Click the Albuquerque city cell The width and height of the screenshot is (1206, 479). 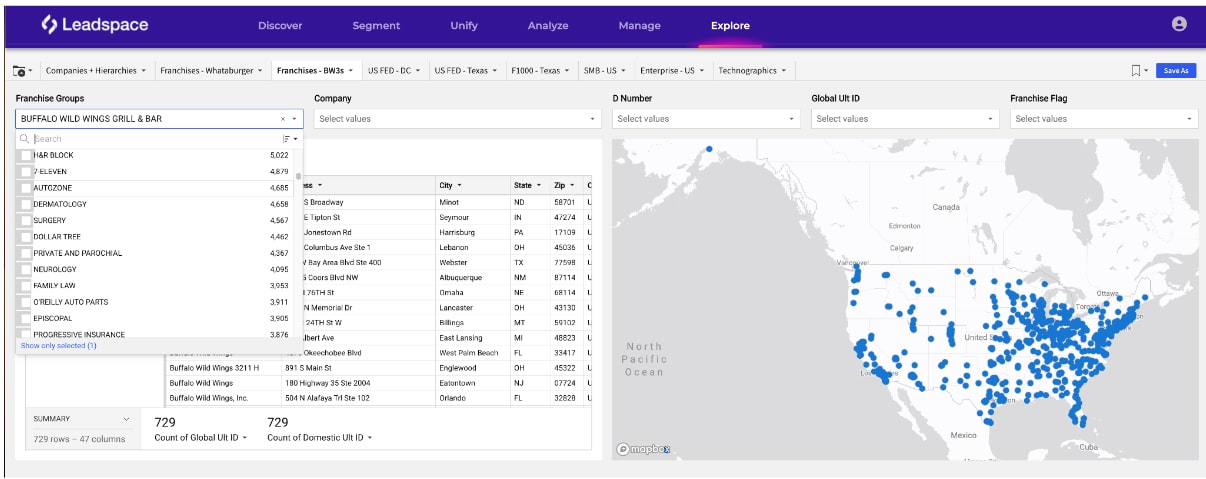[473, 277]
